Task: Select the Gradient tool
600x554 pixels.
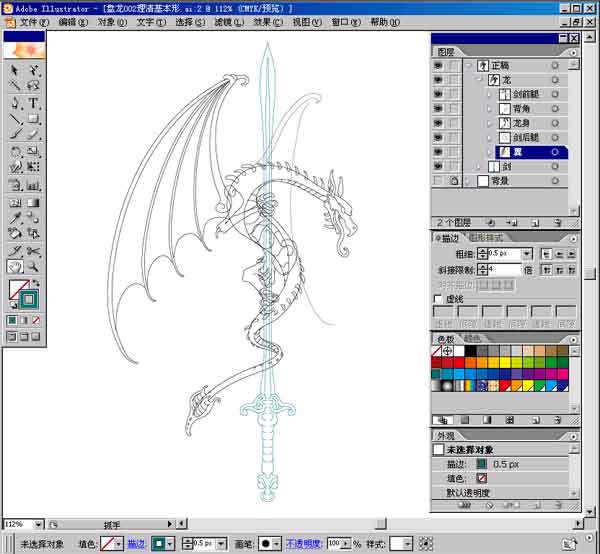Action: click(34, 203)
